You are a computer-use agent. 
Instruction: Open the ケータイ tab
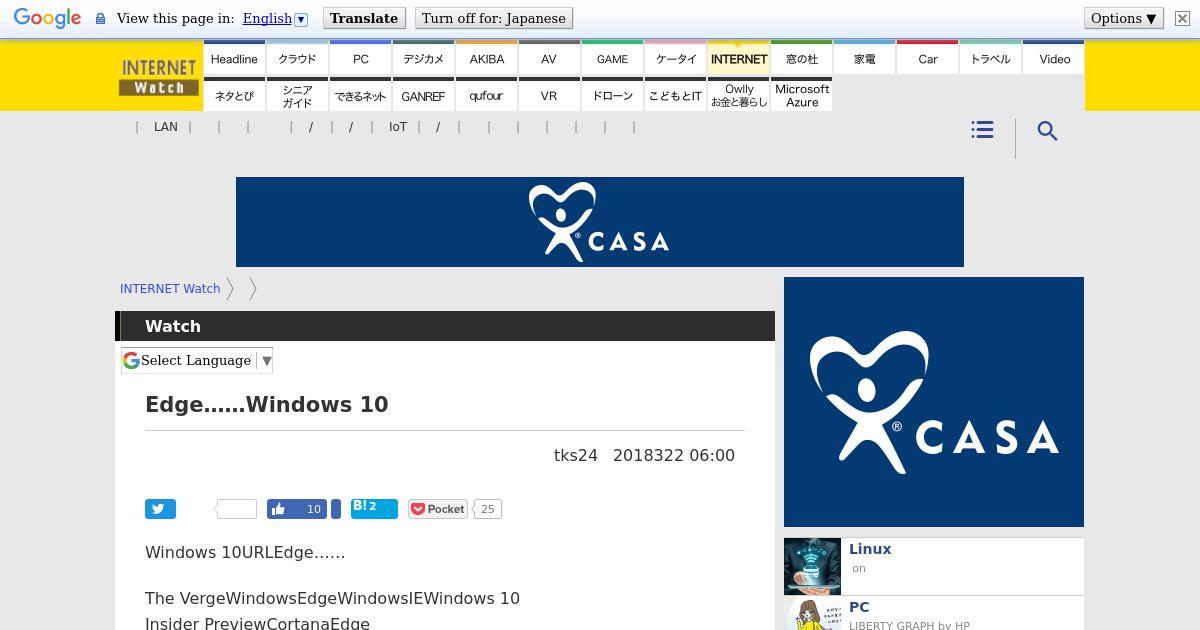click(676, 59)
